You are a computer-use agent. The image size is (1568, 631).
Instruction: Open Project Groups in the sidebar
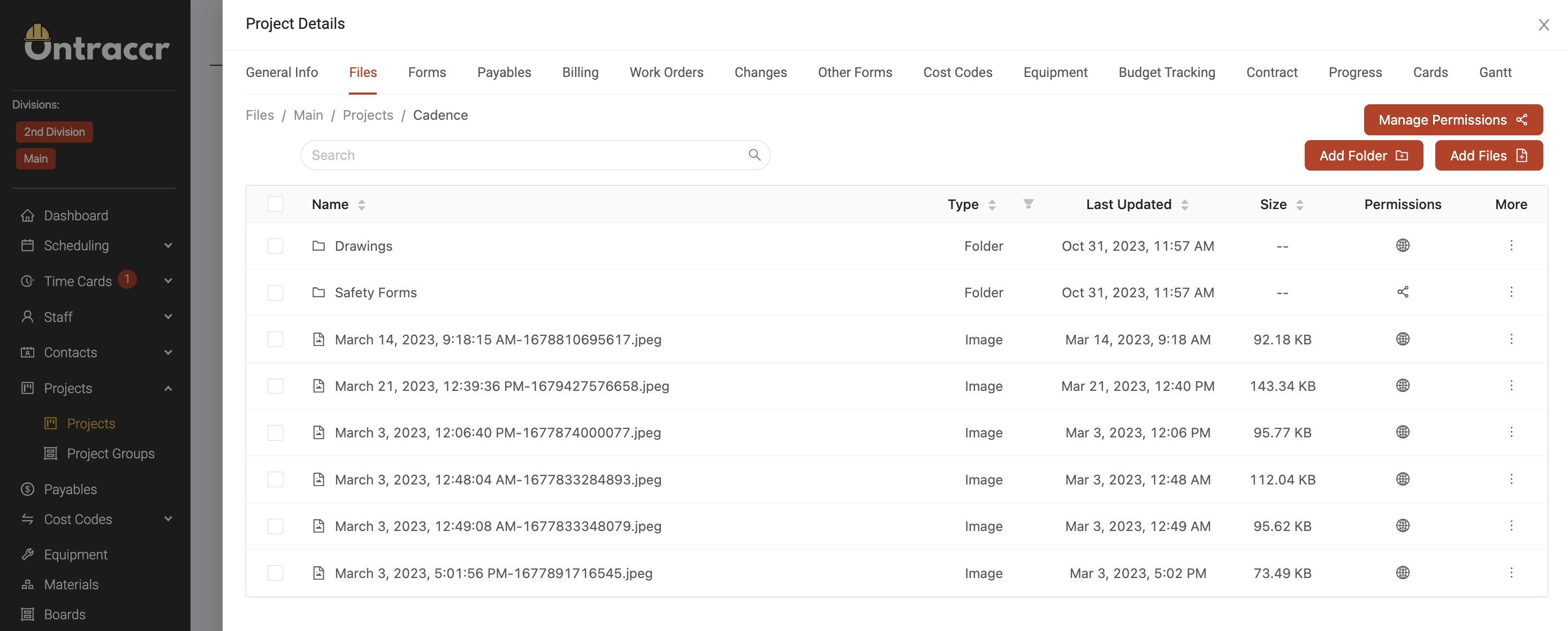point(110,453)
